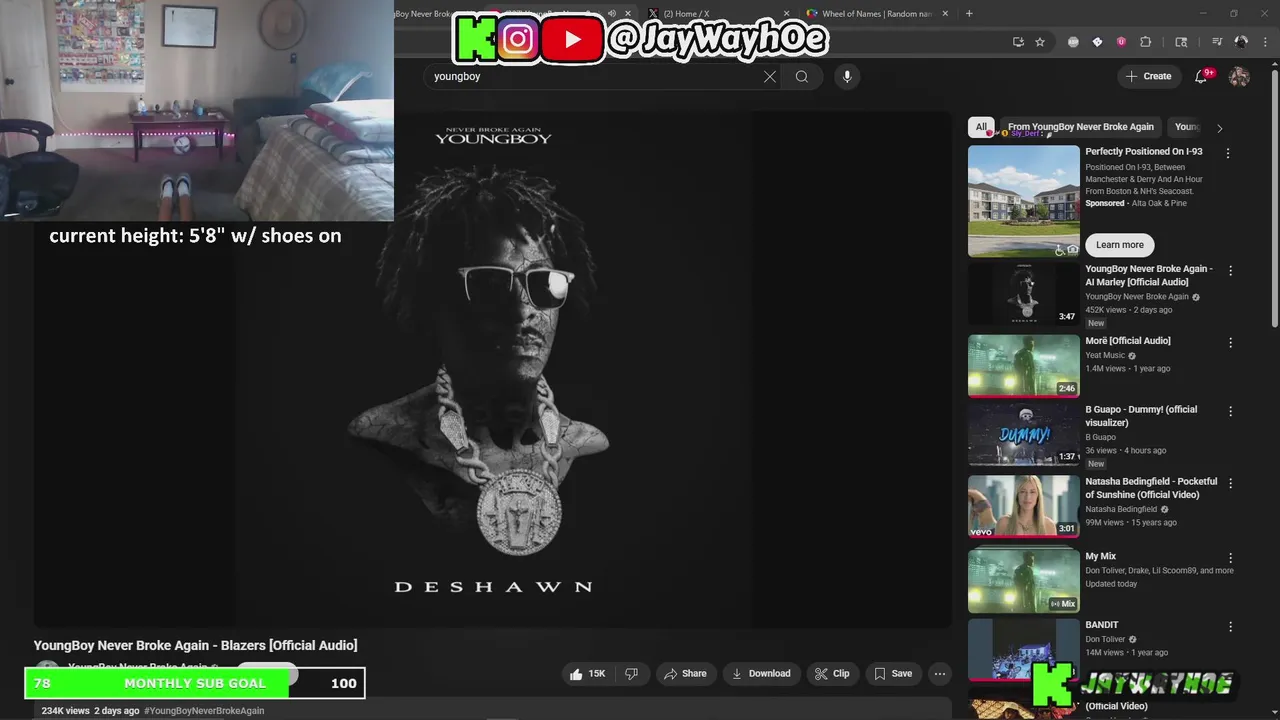The width and height of the screenshot is (1280, 720).
Task: Download the Blazers video
Action: click(x=762, y=674)
